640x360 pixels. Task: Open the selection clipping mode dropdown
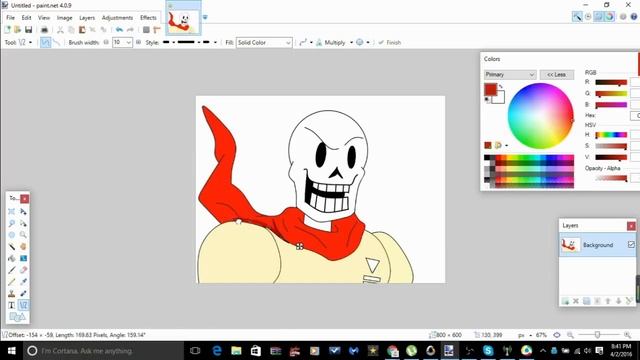[368, 42]
